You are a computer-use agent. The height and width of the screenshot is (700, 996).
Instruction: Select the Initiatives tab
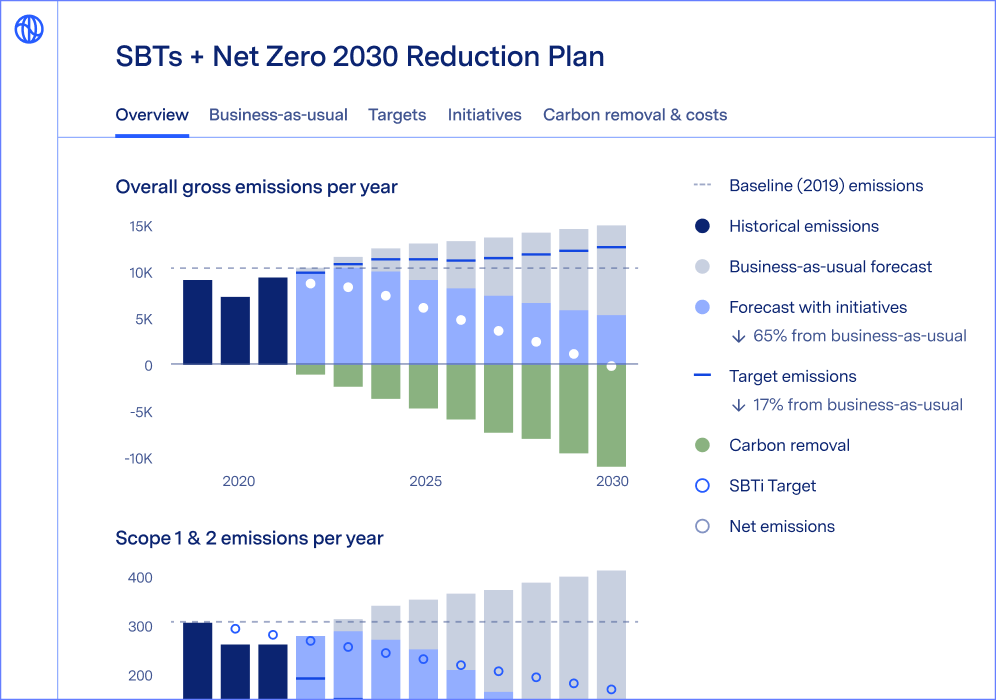(x=484, y=115)
